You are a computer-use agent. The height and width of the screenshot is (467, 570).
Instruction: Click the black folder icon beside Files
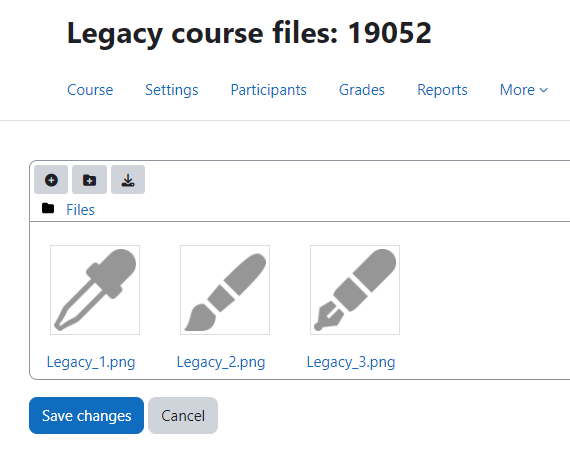[x=48, y=209]
